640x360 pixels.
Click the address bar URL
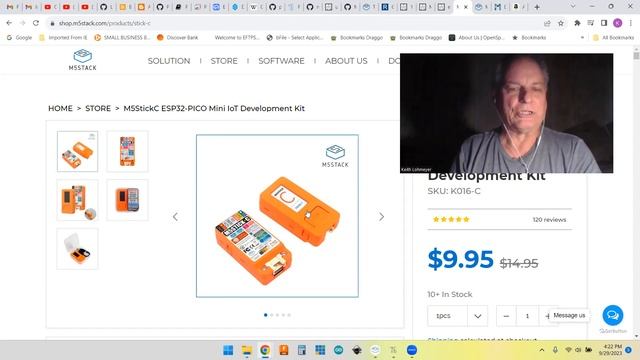[x=104, y=23]
